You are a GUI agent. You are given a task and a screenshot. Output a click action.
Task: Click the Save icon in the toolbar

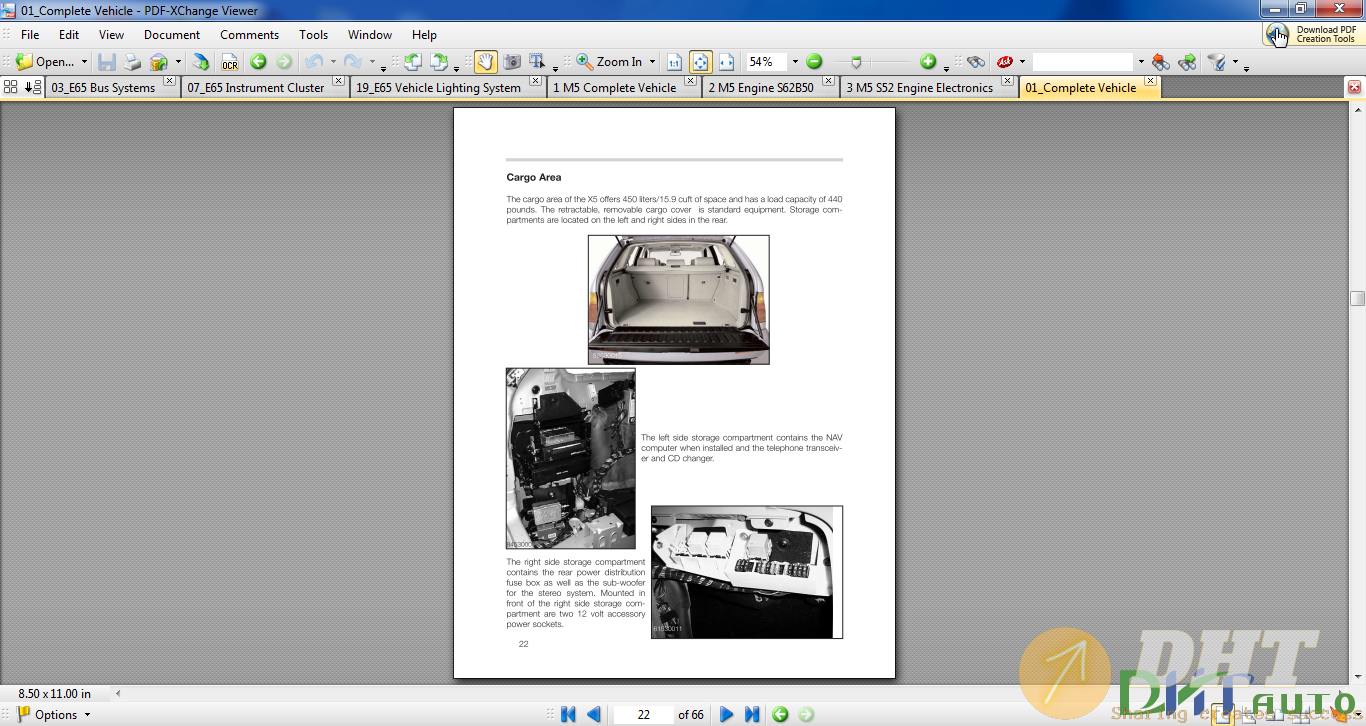107,62
